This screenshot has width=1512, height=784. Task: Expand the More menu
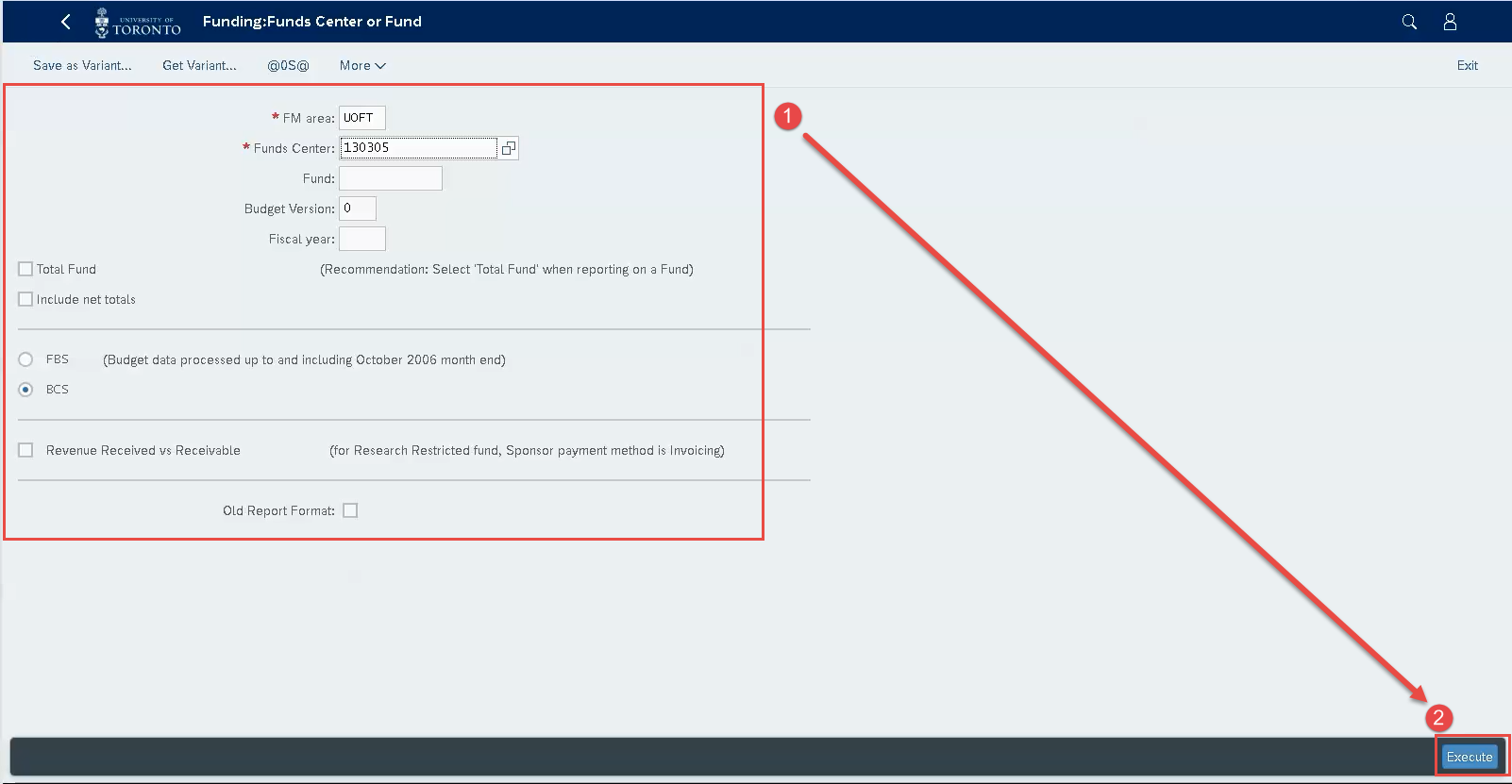pos(362,65)
